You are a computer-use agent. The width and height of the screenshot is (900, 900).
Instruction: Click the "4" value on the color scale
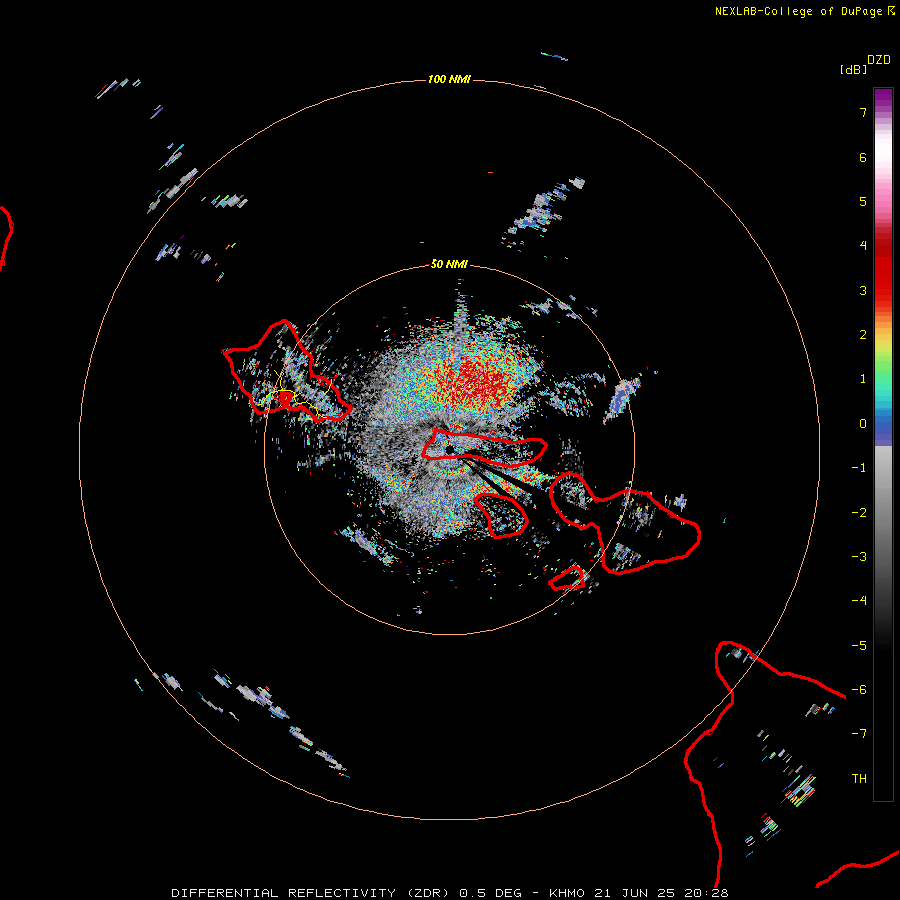pos(863,246)
